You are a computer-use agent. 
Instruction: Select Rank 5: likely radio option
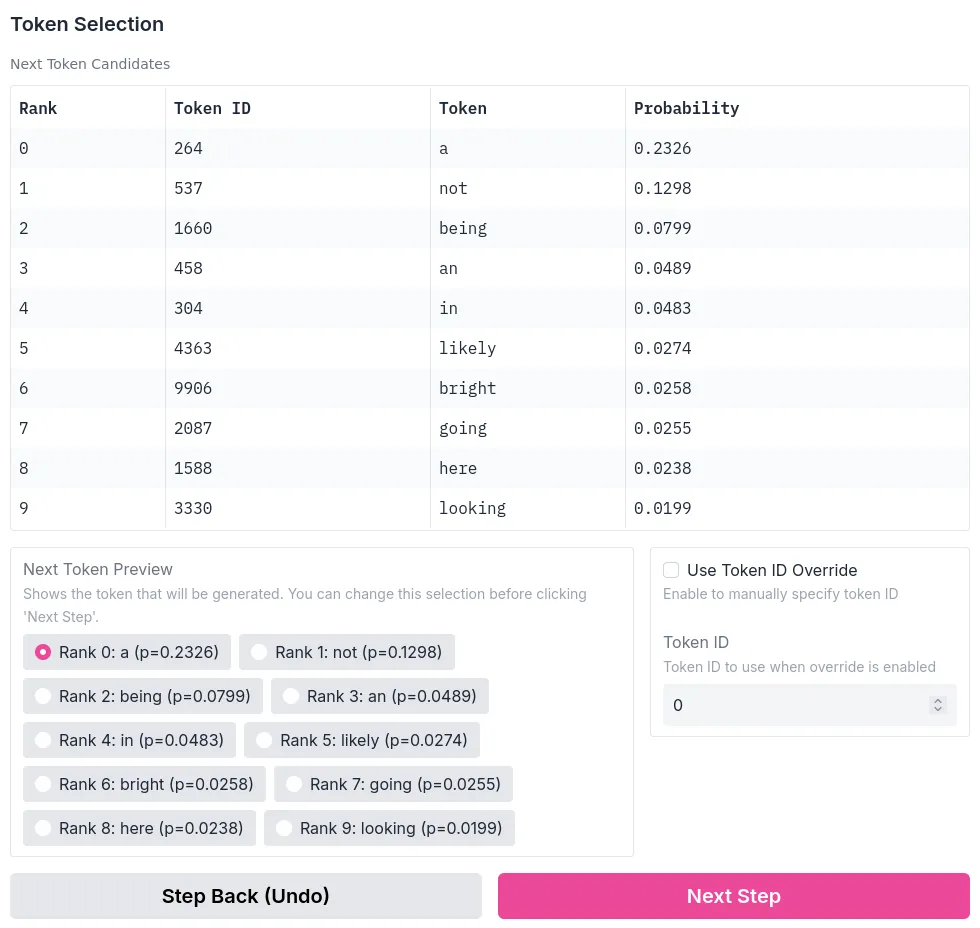[x=264, y=740]
